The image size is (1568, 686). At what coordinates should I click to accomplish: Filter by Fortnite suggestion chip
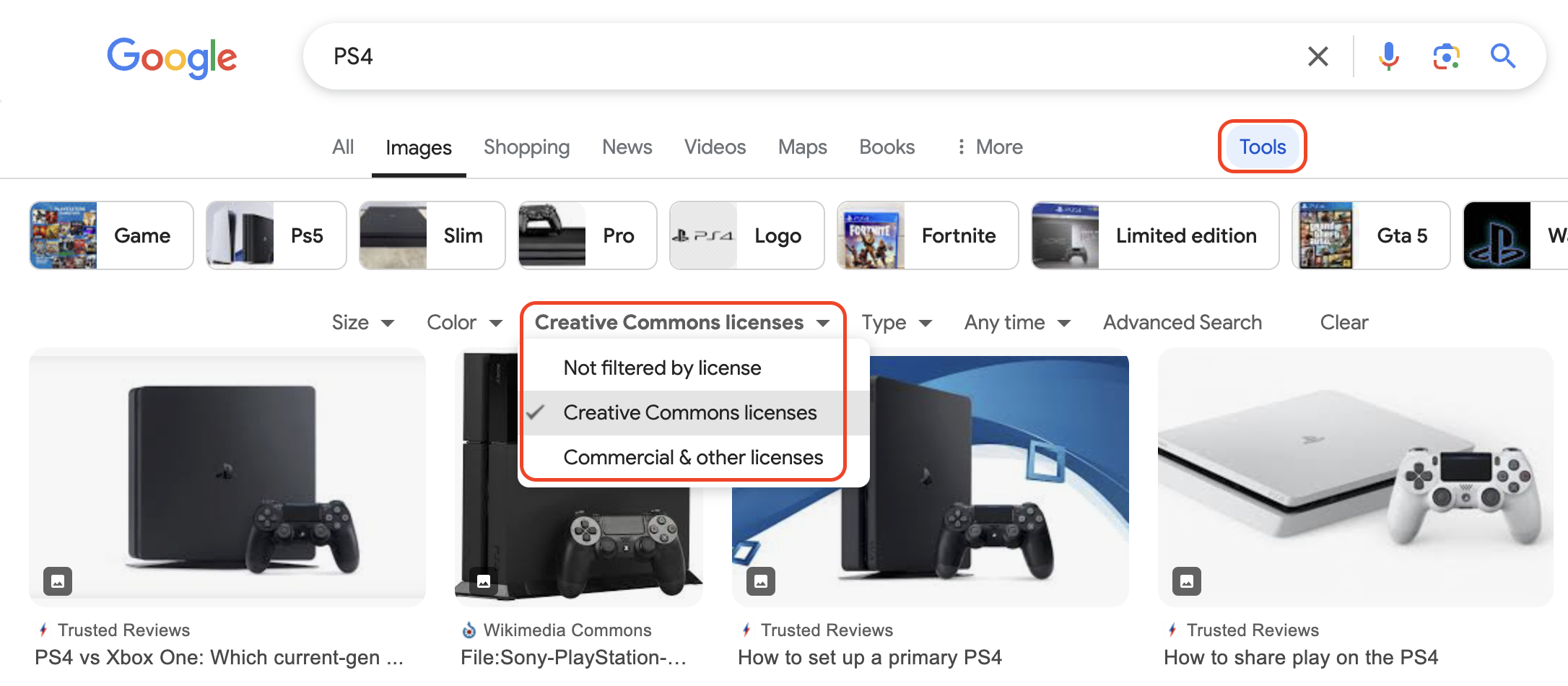tap(928, 235)
